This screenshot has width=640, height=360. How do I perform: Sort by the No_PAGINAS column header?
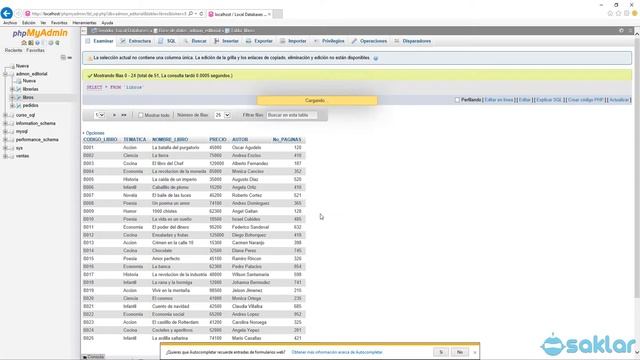click(287, 140)
